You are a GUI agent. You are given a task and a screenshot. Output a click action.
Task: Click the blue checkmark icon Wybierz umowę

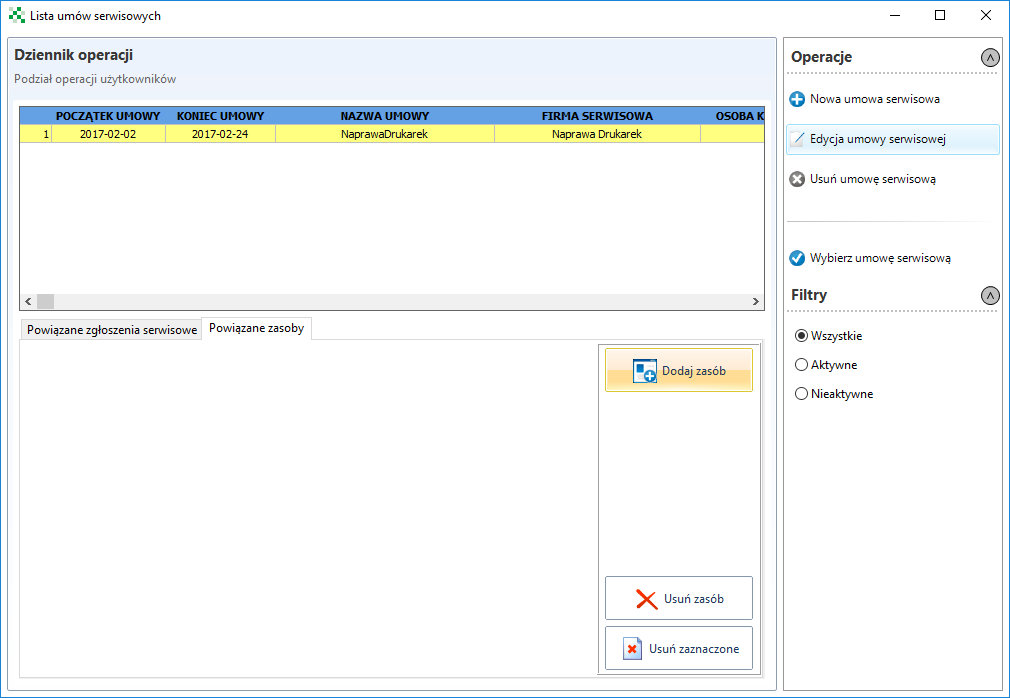coord(797,258)
